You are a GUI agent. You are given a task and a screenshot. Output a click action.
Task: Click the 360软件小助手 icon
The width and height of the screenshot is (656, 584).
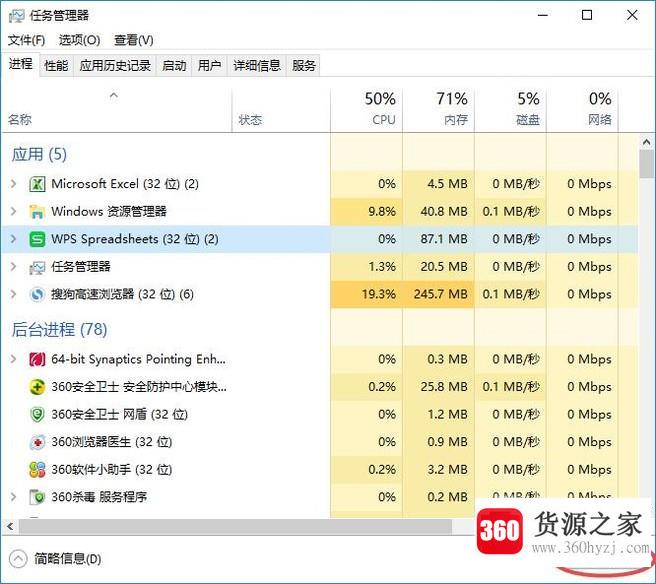(x=37, y=470)
